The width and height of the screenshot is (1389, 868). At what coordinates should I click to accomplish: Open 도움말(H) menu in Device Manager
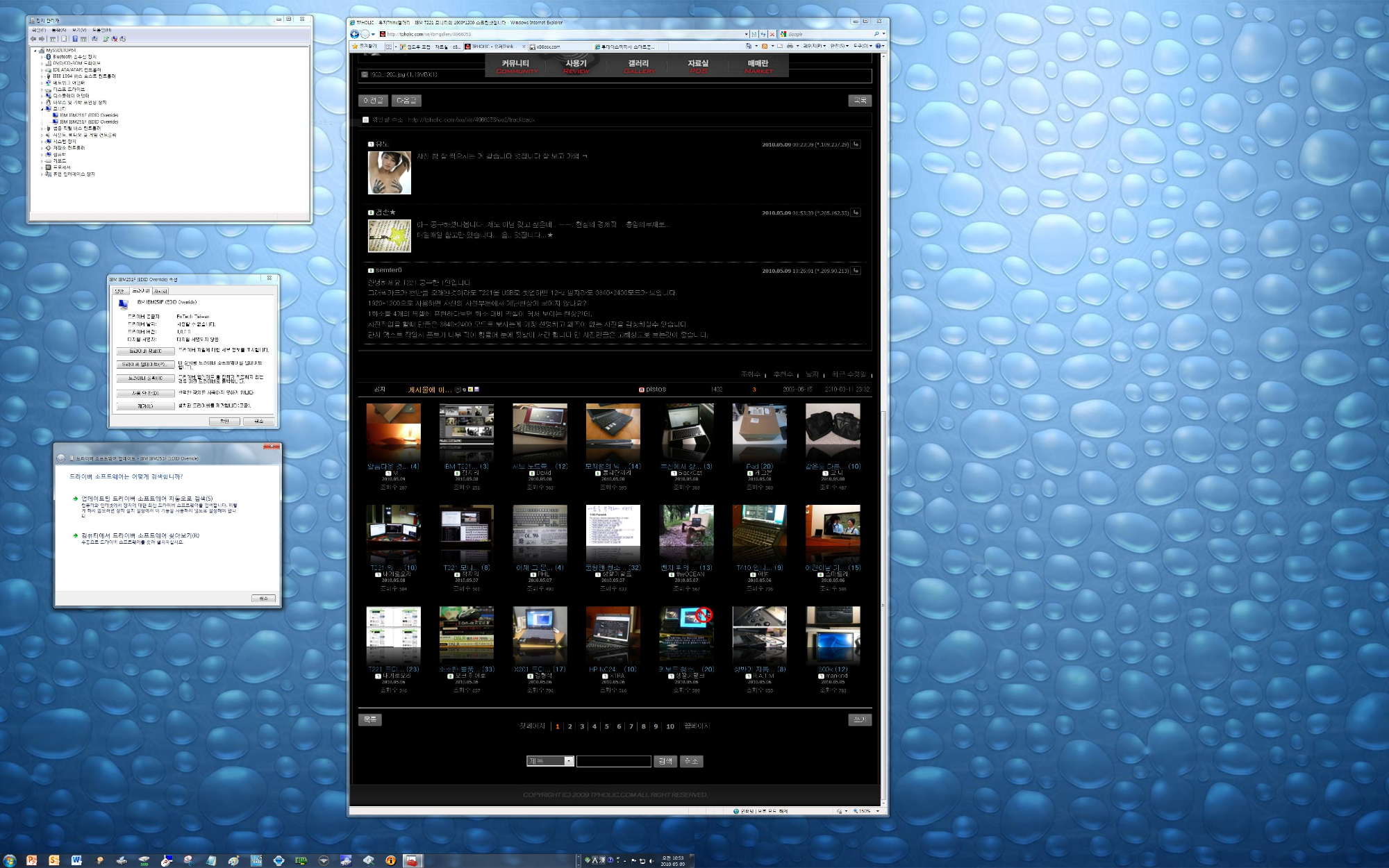101,30
